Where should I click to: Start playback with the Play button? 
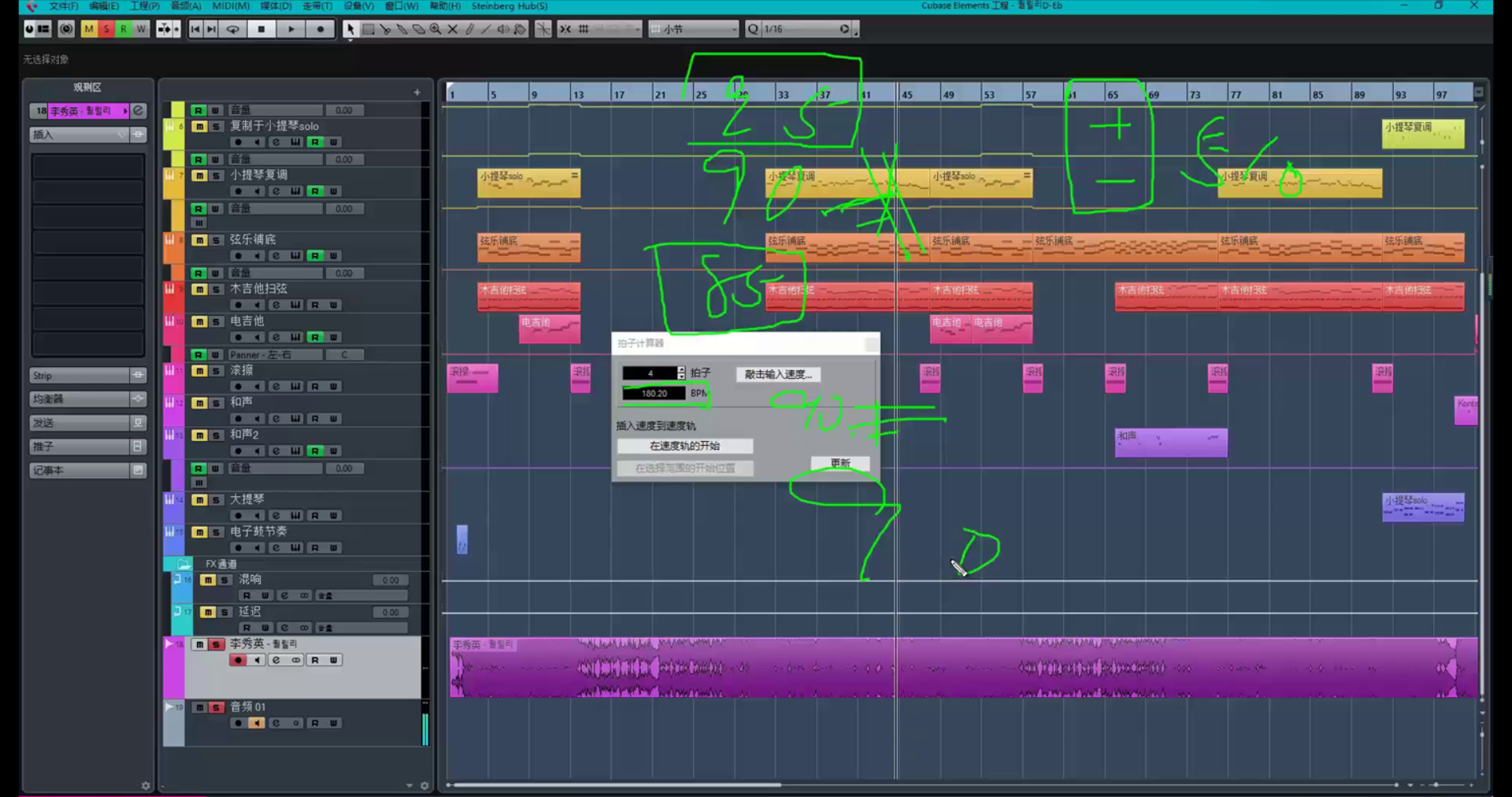[x=291, y=29]
